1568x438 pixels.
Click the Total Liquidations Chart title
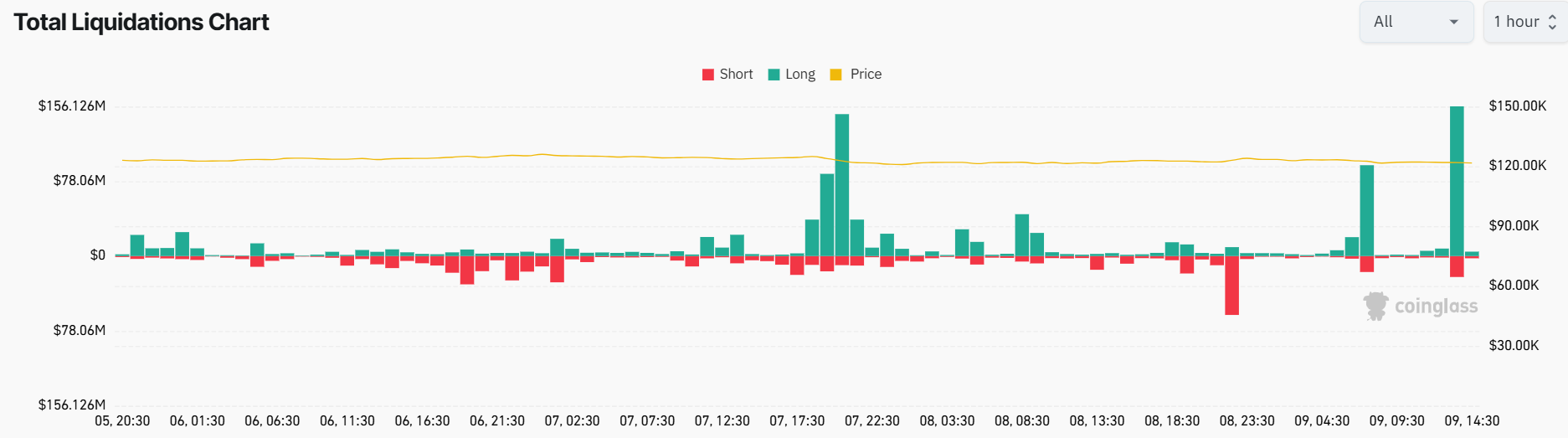141,23
